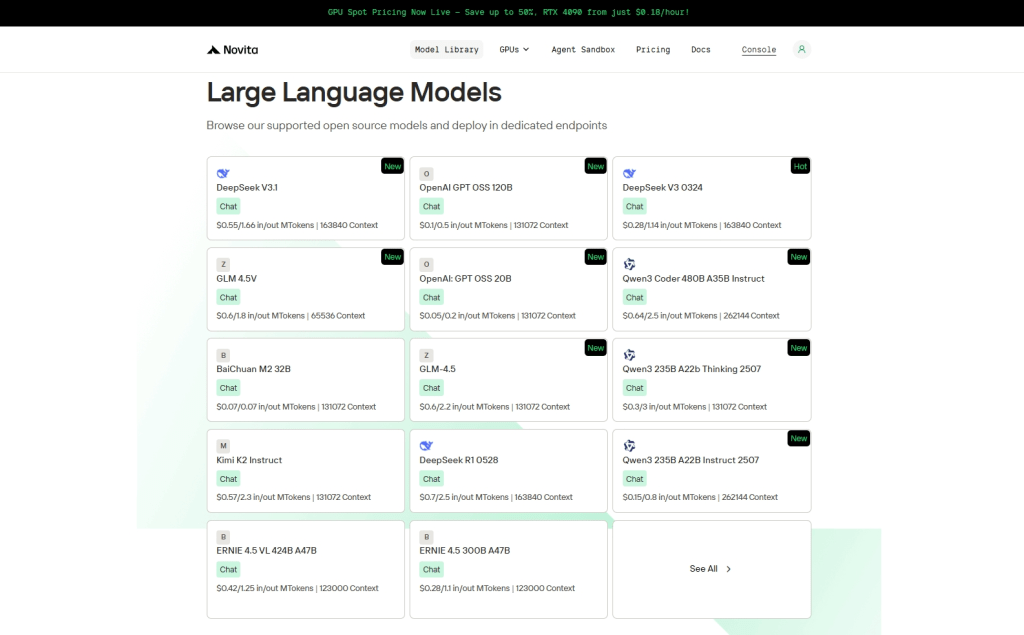Click the DeepSeek V3.1 whale icon
Screen dimensions: 1024x635
[223, 173]
